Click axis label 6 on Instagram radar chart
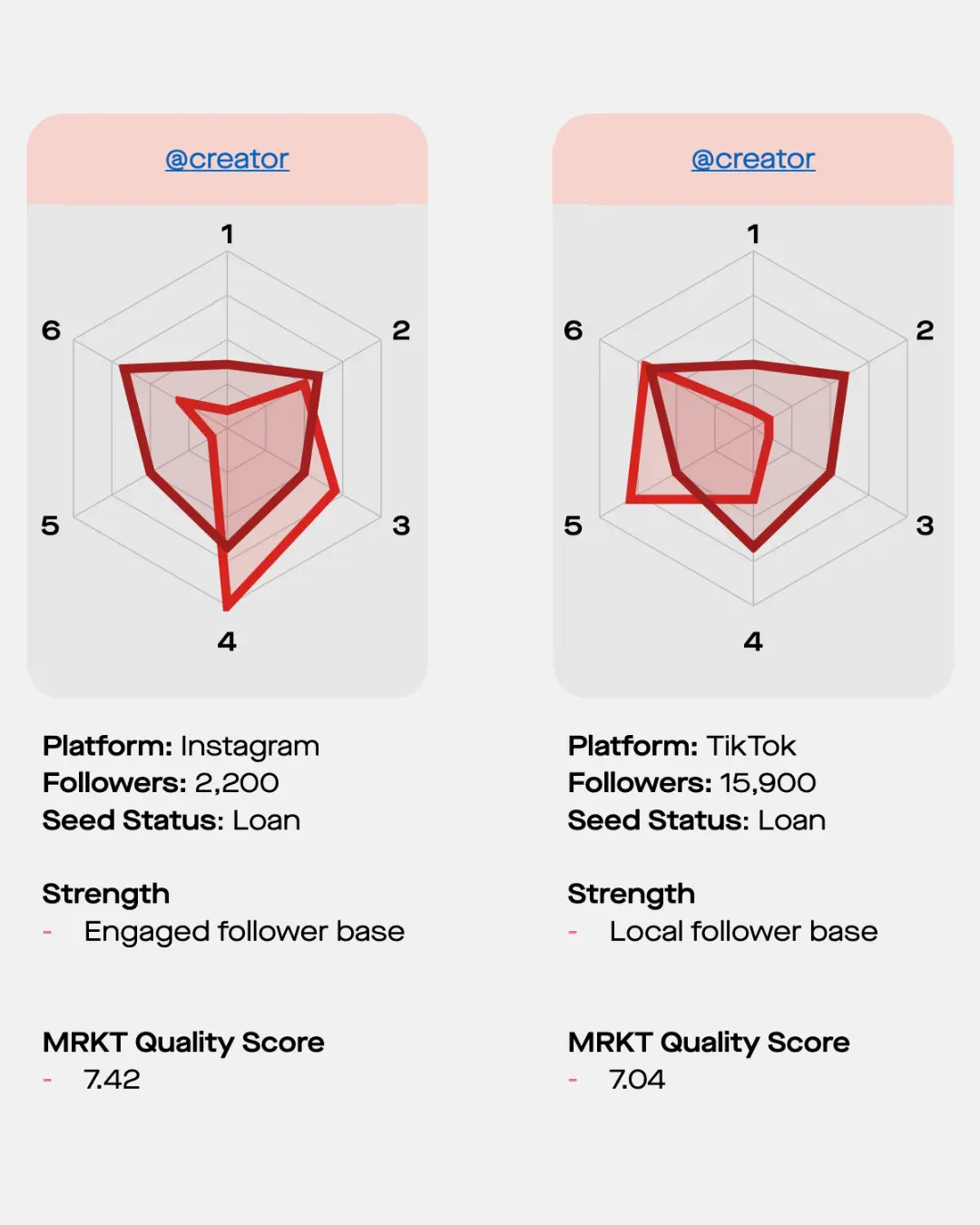The height and width of the screenshot is (1225, 980). point(51,330)
